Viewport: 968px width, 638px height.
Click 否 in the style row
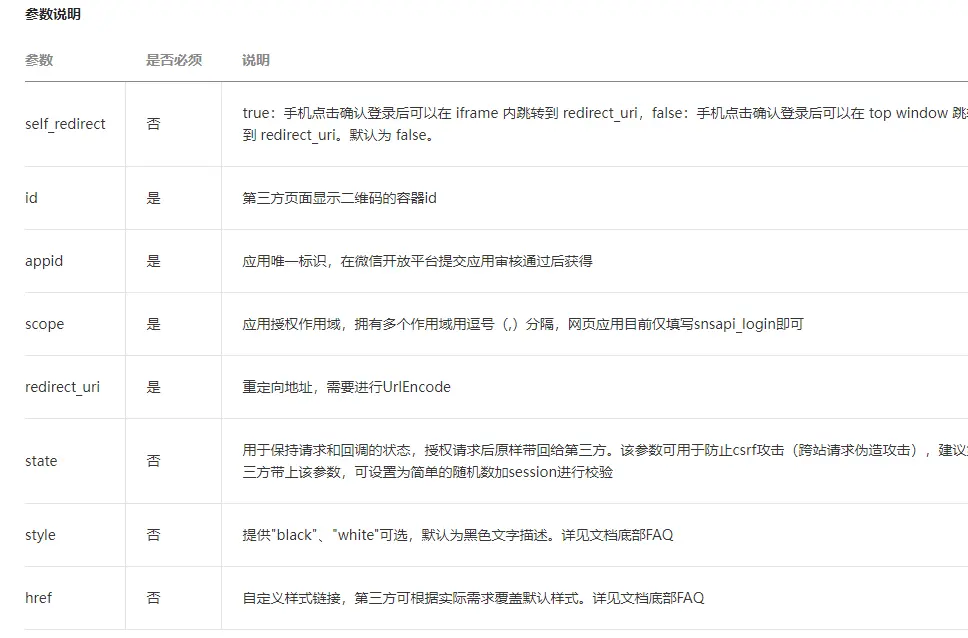click(x=153, y=535)
